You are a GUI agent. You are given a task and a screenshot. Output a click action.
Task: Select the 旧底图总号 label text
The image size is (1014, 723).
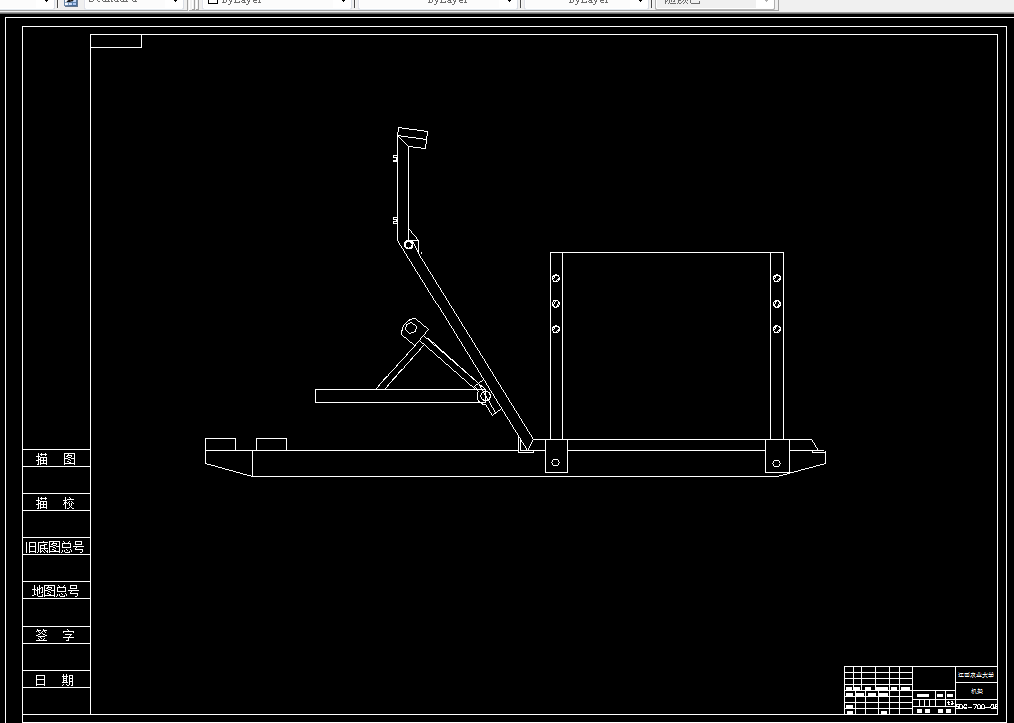click(x=55, y=547)
